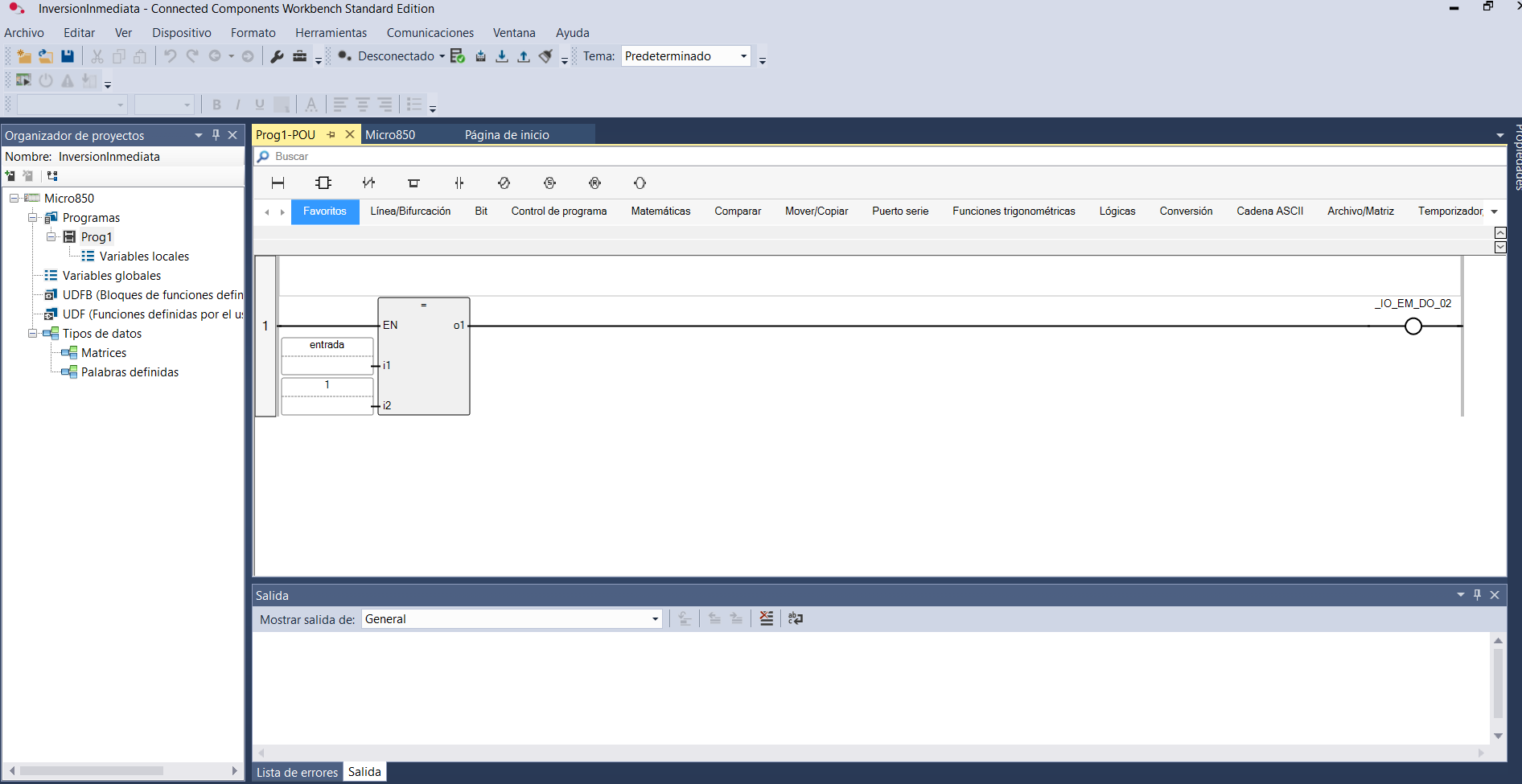Viewport: 1522px width, 784px height.
Task: Add a direct contact element
Action: (459, 183)
